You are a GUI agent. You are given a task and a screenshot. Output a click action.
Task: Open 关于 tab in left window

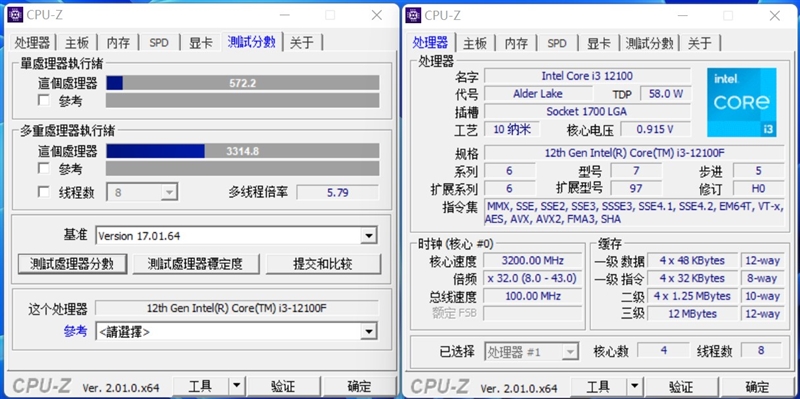(302, 43)
